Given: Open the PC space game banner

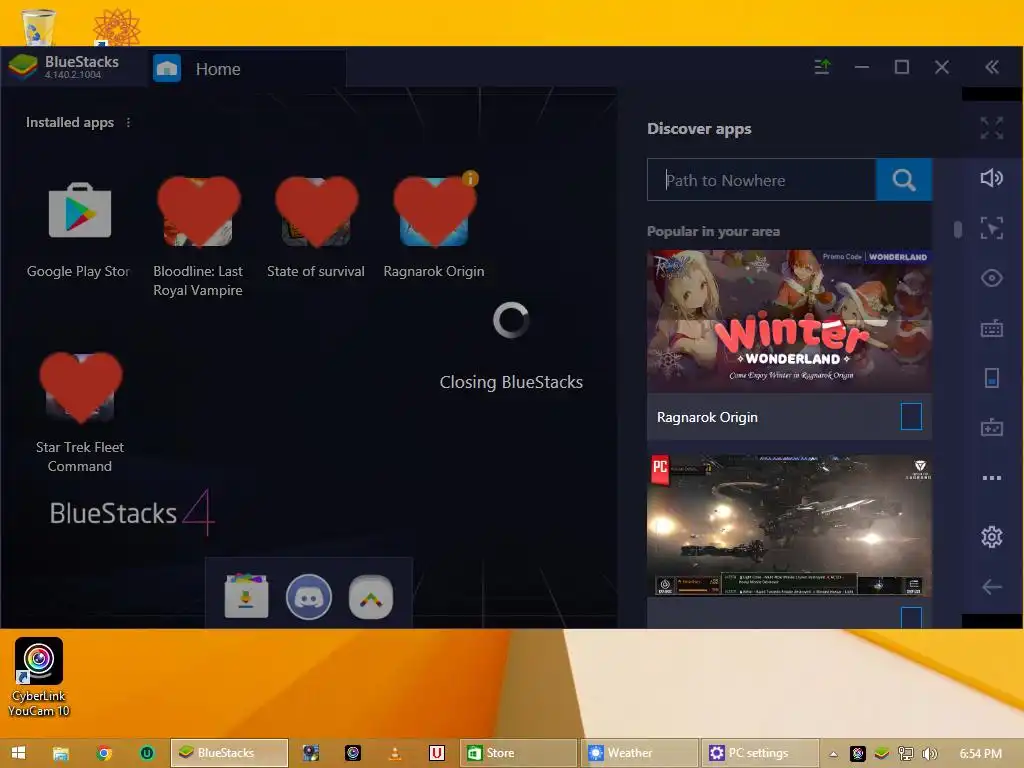Looking at the screenshot, I should click(x=790, y=526).
